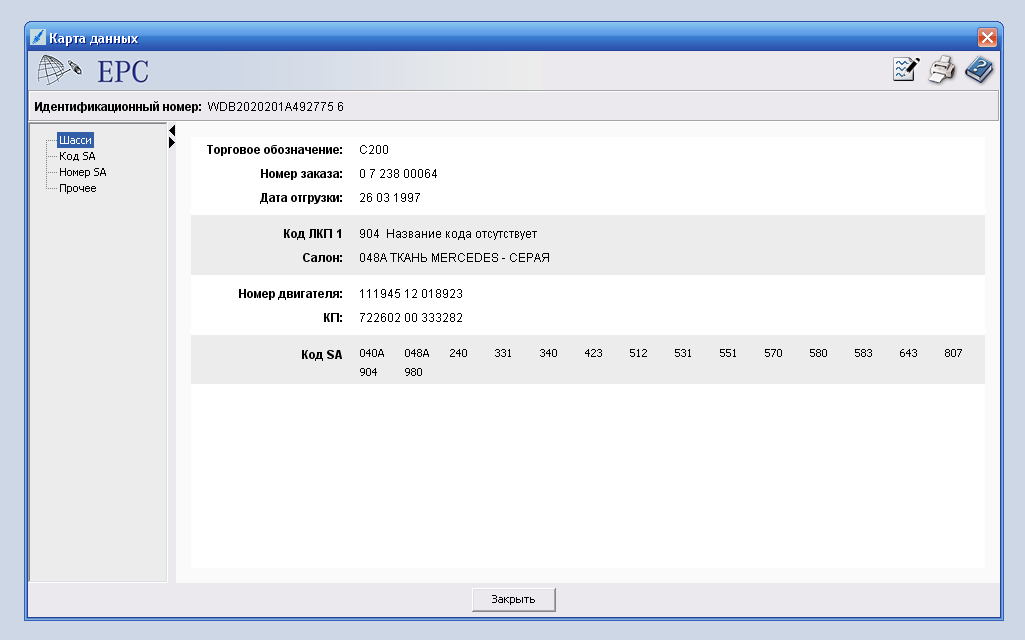Click SA code 040A
1025x640 pixels.
click(x=372, y=353)
